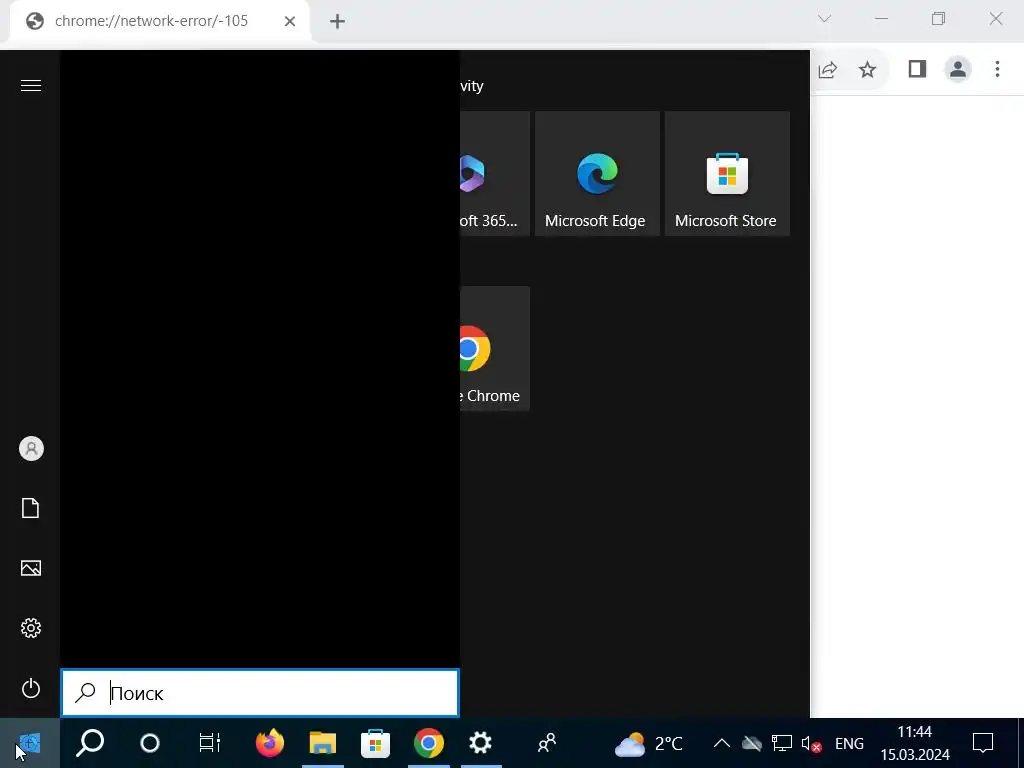Open the user account icon in Start menu

pos(31,449)
